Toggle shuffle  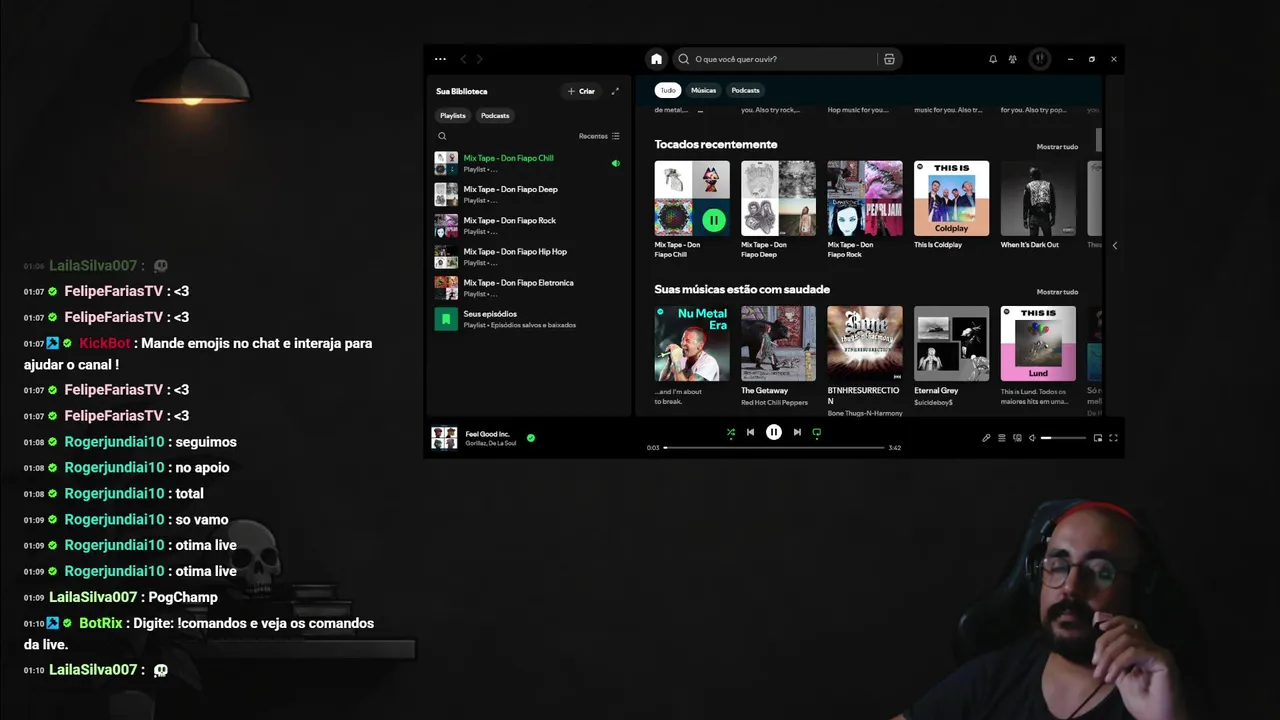(731, 432)
